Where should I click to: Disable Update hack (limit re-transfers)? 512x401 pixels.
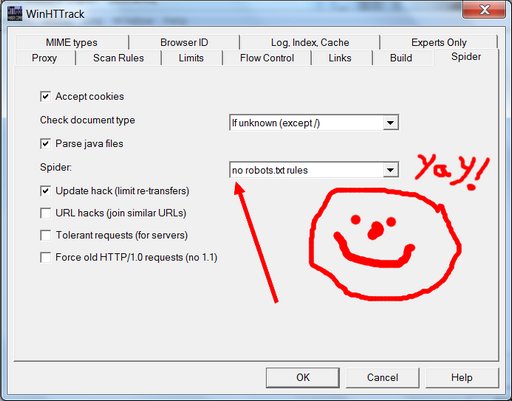click(x=45, y=191)
